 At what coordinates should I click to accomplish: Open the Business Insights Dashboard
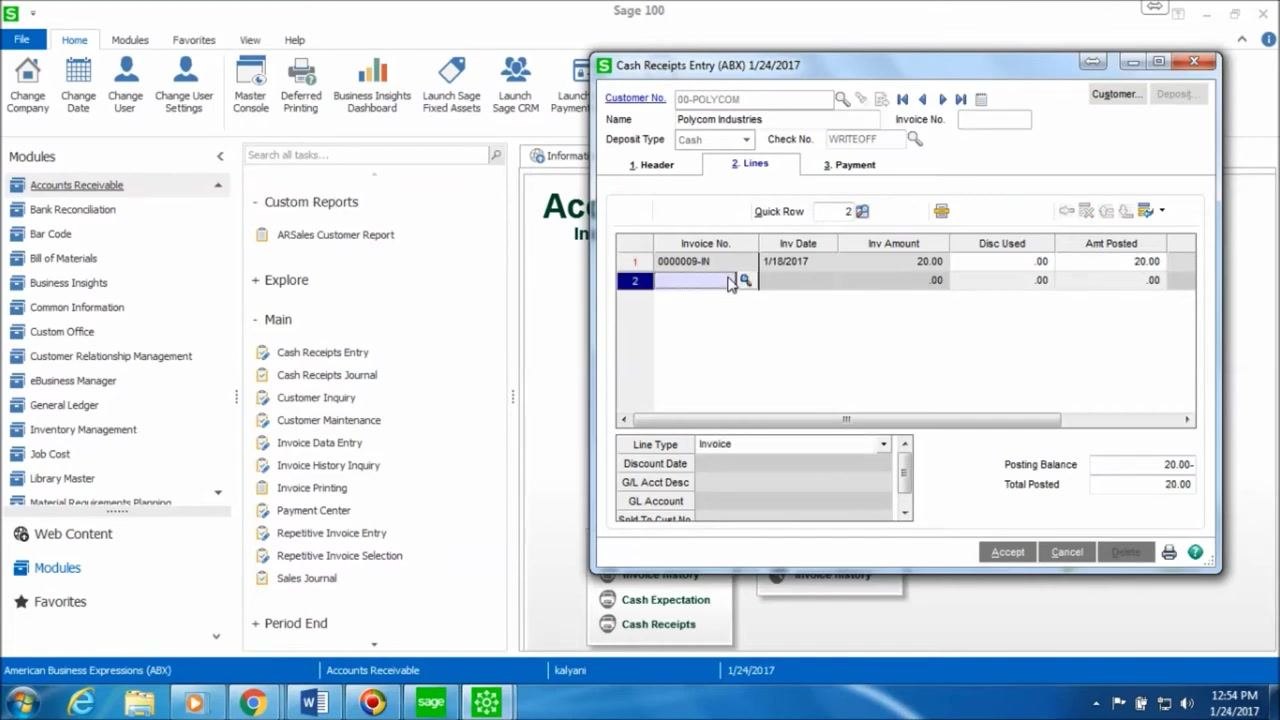point(372,85)
